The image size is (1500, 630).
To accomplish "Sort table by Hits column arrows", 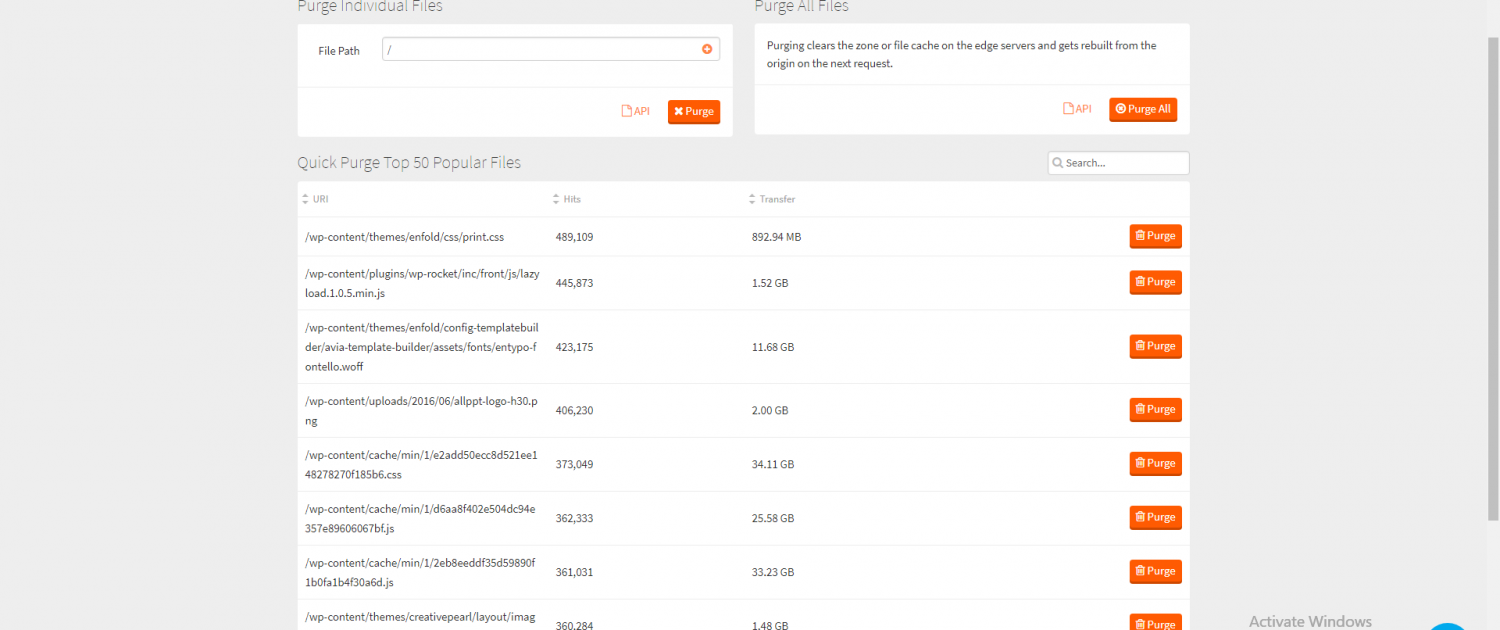I will tap(556, 199).
